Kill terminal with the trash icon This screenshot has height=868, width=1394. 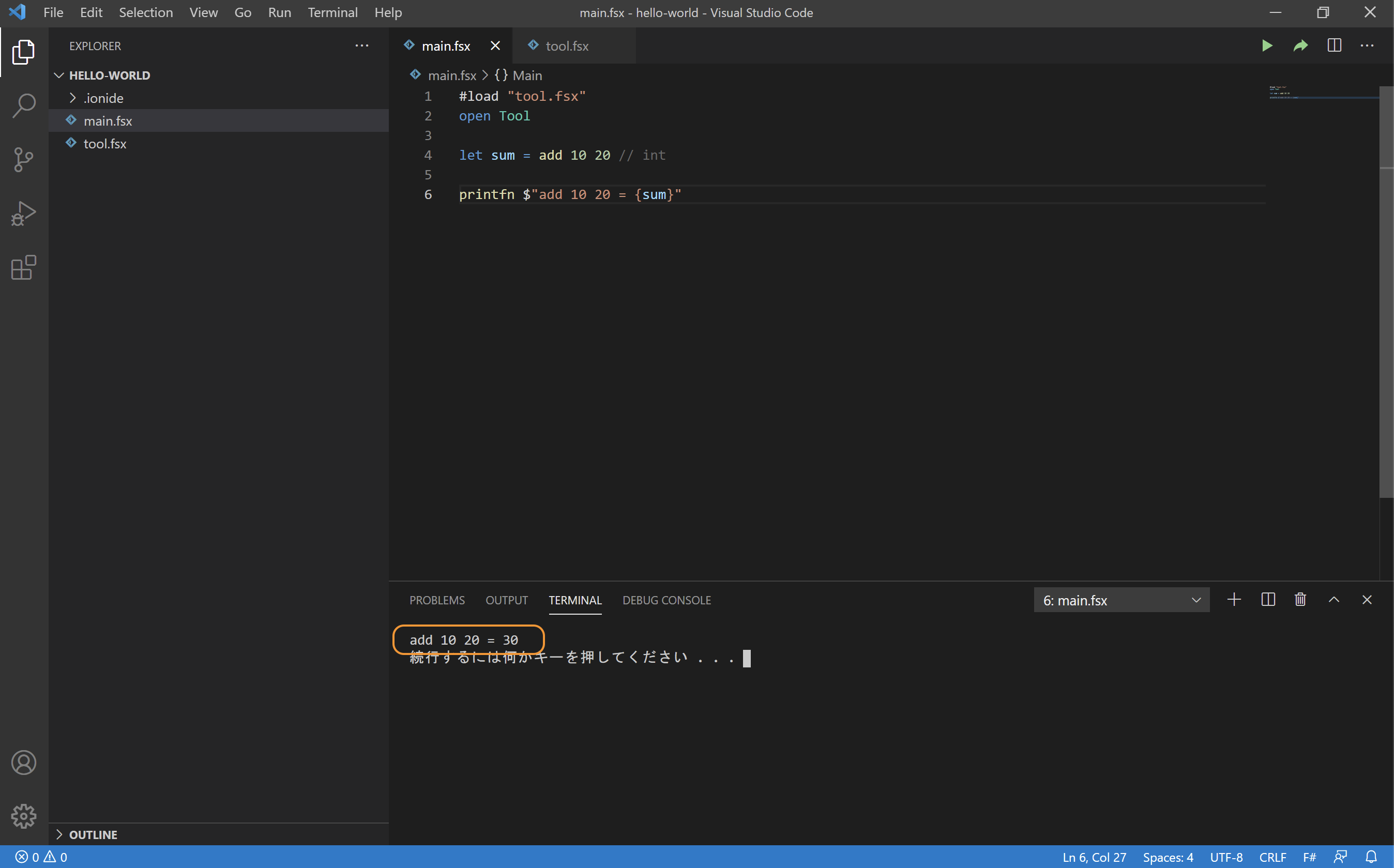[1300, 600]
